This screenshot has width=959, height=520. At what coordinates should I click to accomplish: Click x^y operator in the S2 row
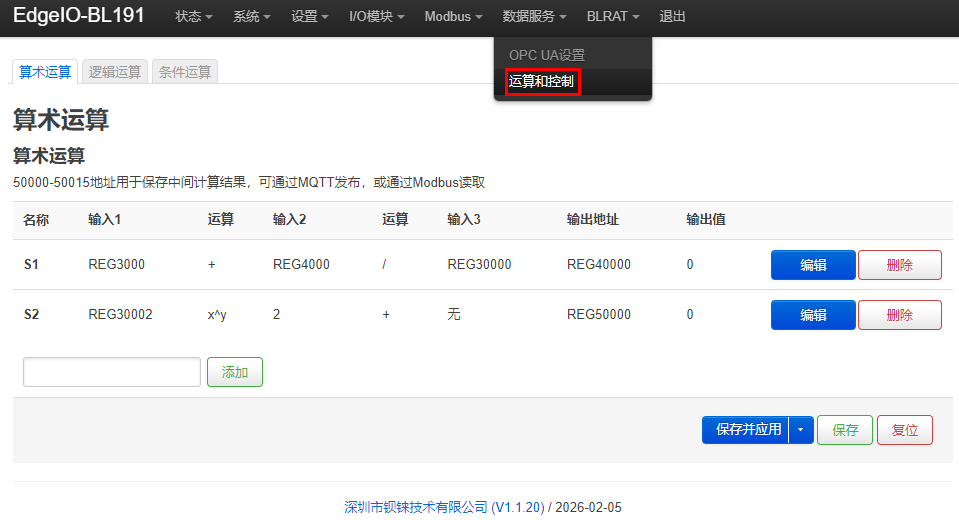217,314
